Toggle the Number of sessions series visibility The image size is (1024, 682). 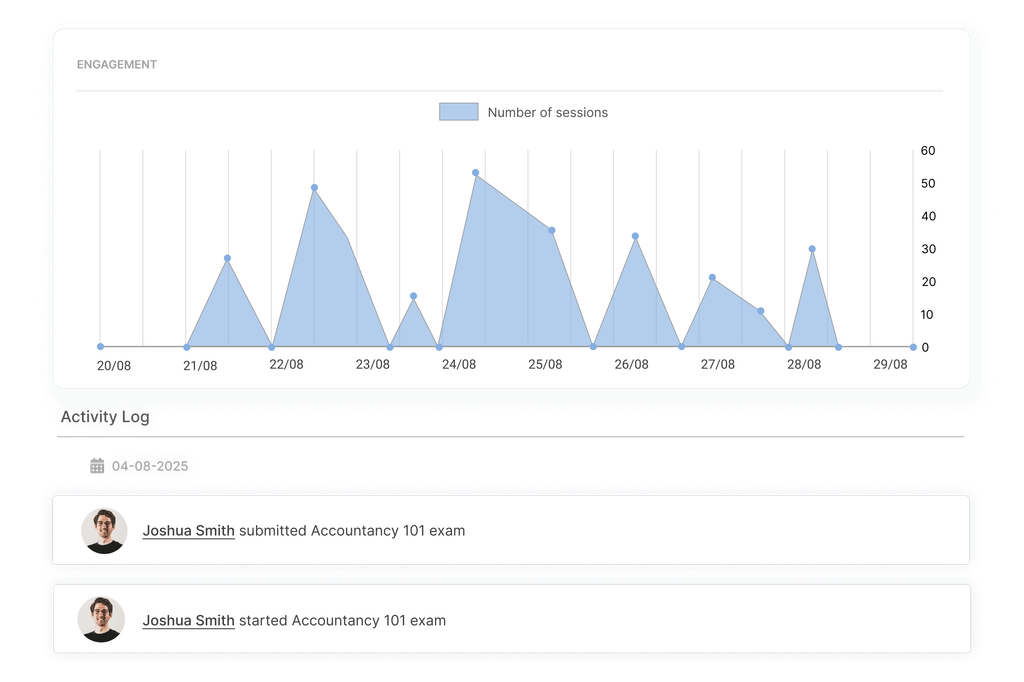[x=546, y=113]
